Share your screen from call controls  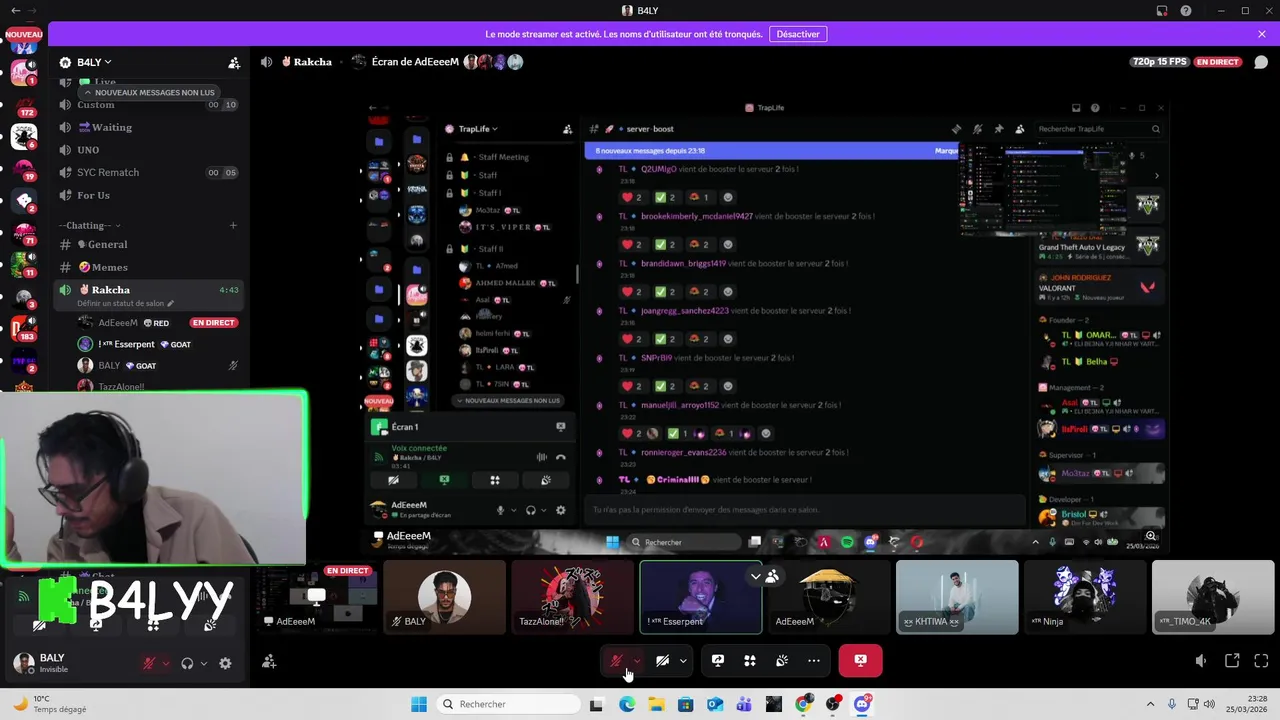pos(718,661)
